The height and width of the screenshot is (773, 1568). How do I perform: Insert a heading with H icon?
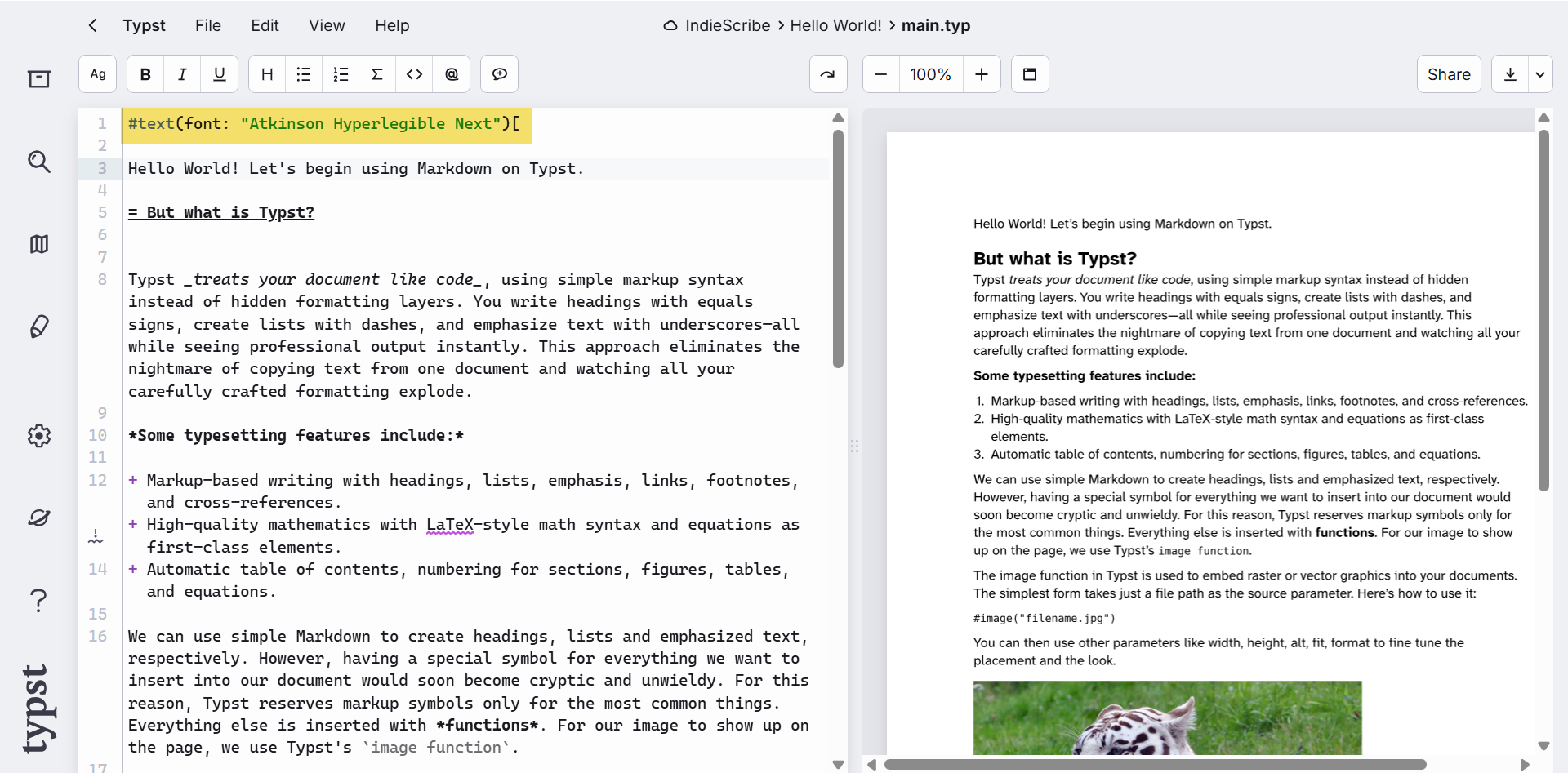tap(267, 74)
